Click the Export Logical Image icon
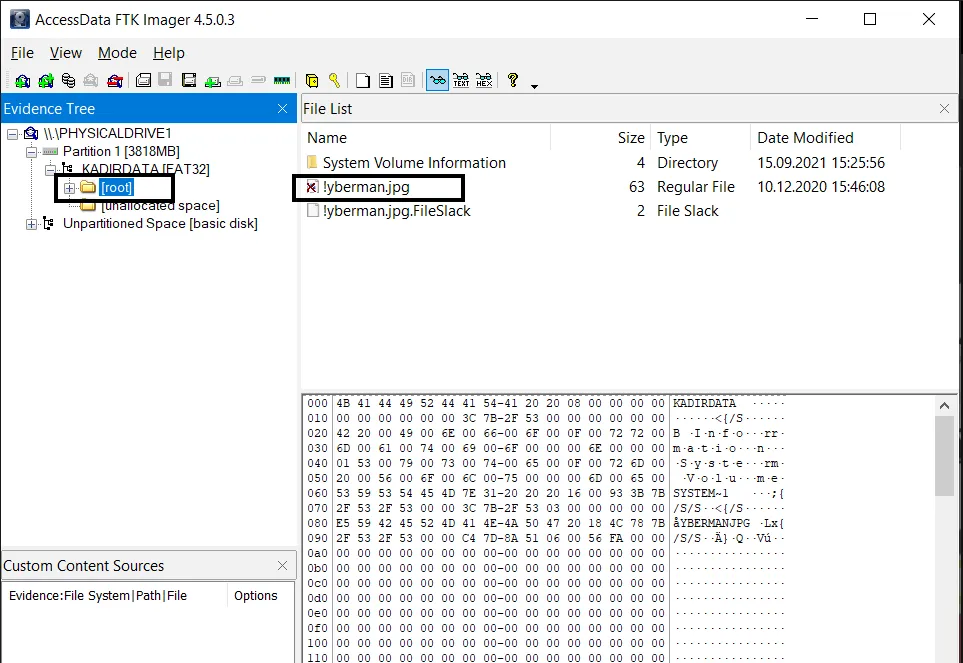The height and width of the screenshot is (663, 963). pyautogui.click(x=189, y=80)
